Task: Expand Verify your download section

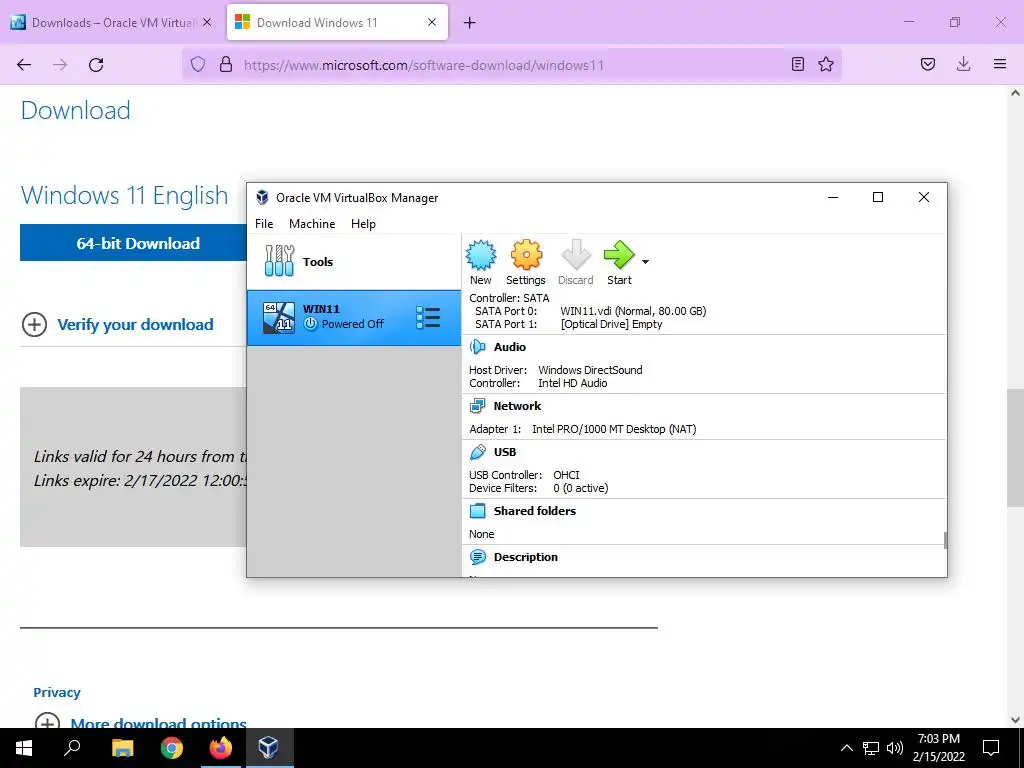Action: pos(118,325)
